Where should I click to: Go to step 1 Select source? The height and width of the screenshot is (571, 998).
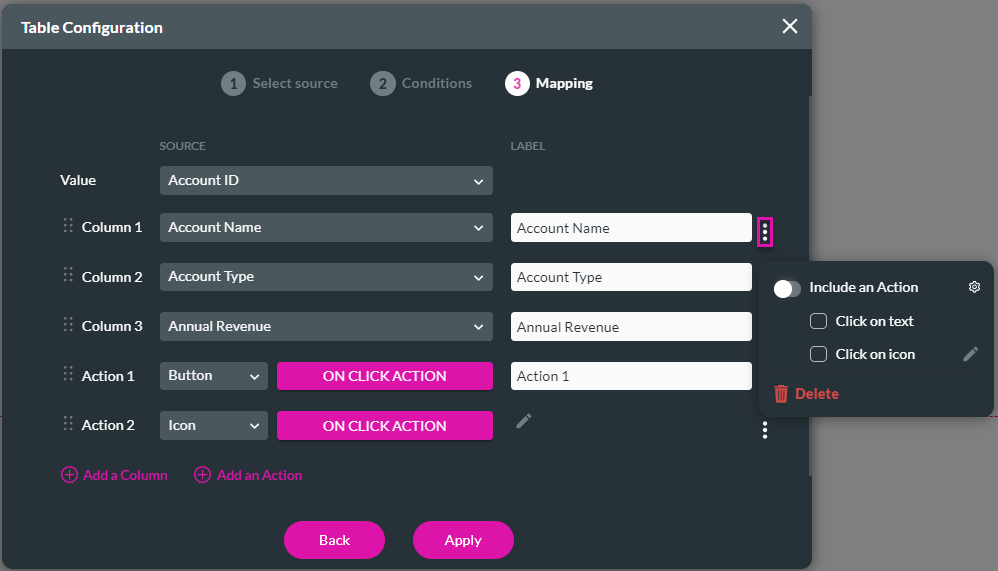coord(279,83)
